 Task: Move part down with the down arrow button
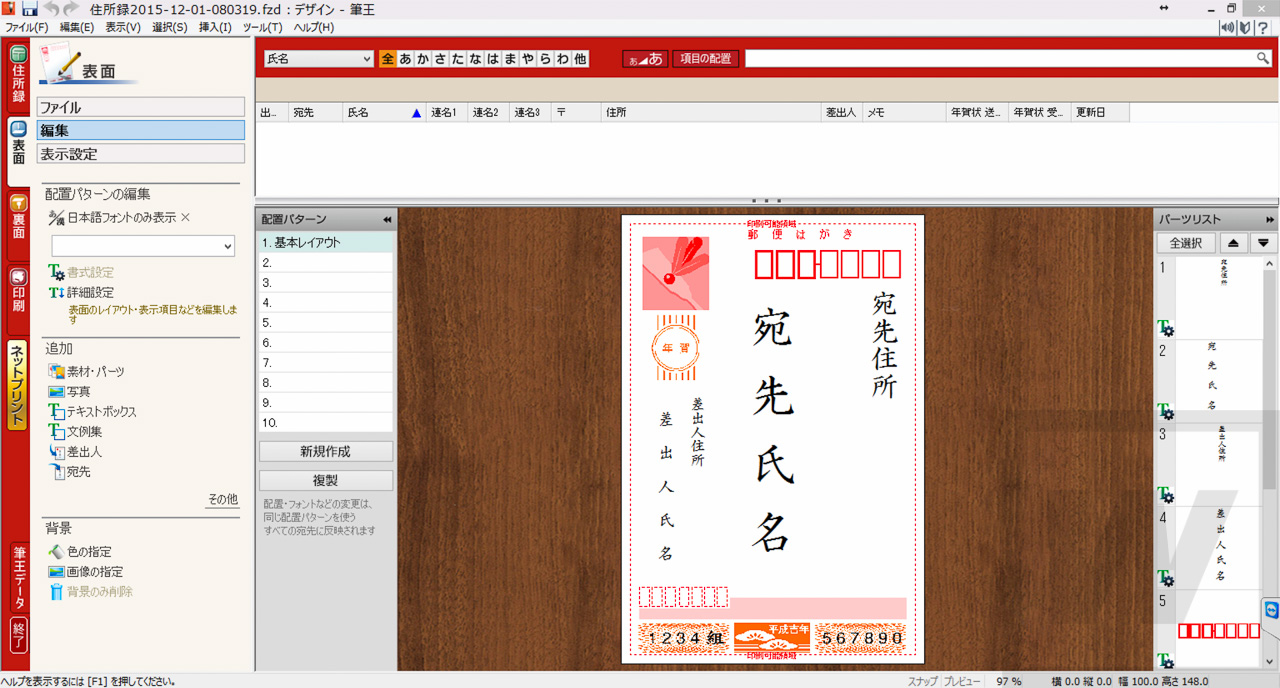tap(1263, 243)
